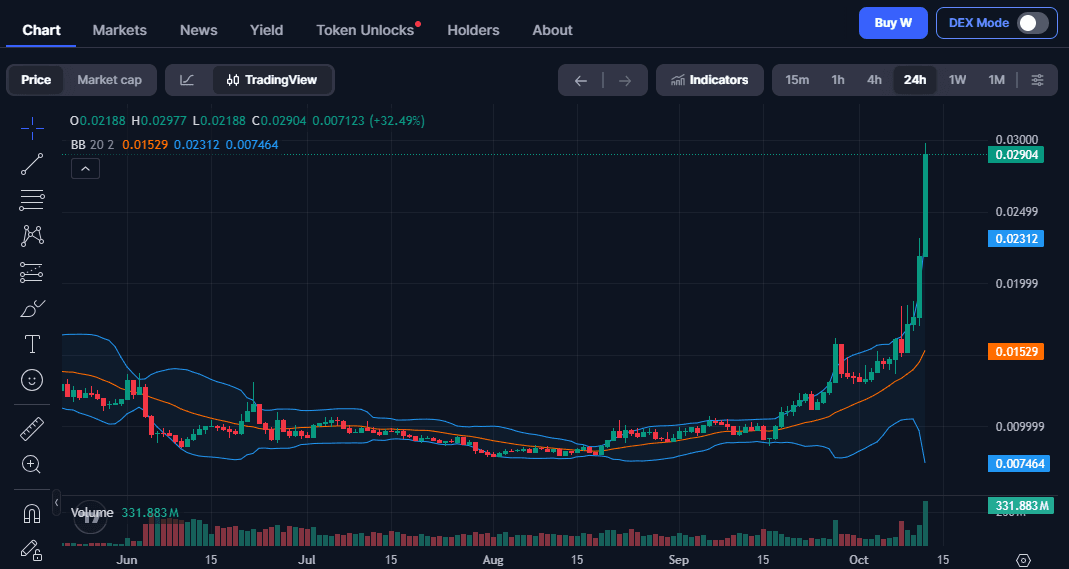This screenshot has width=1069, height=569.
Task: Select the brush drawing tool
Action: pyautogui.click(x=32, y=309)
